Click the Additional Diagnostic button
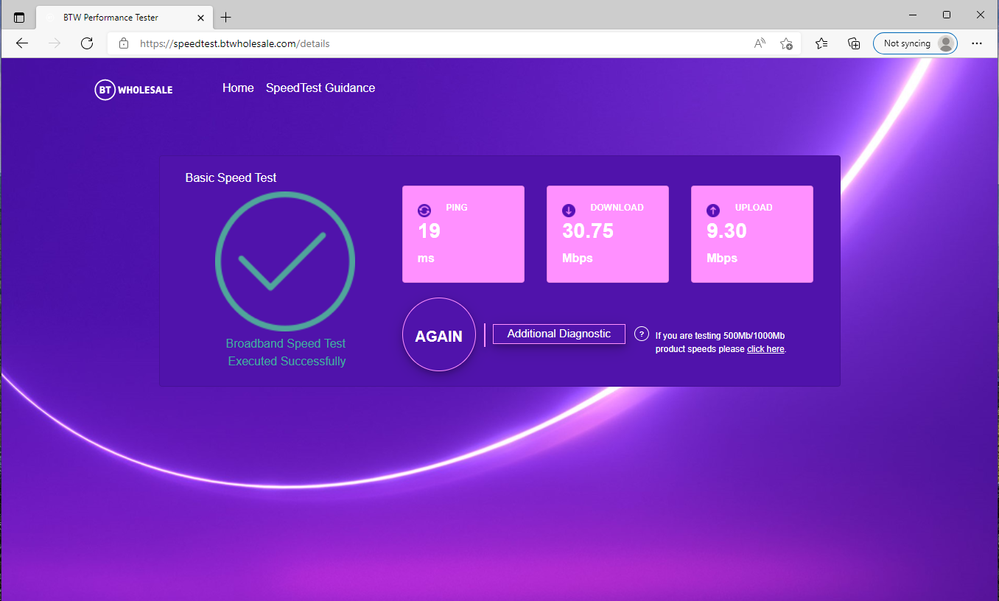The image size is (999, 601). [x=558, y=334]
